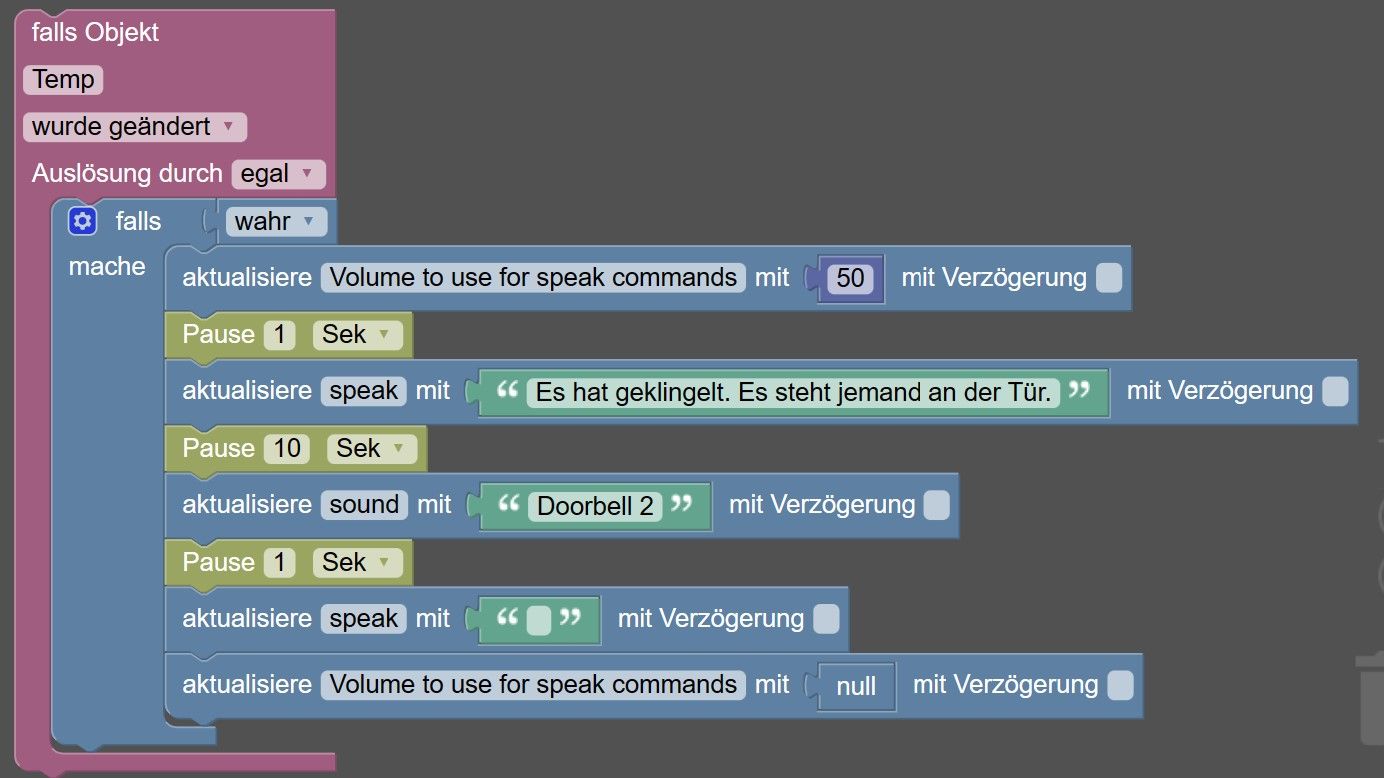Click closing quote icon after Tür sentence
The height and width of the screenshot is (778, 1384).
1078,391
